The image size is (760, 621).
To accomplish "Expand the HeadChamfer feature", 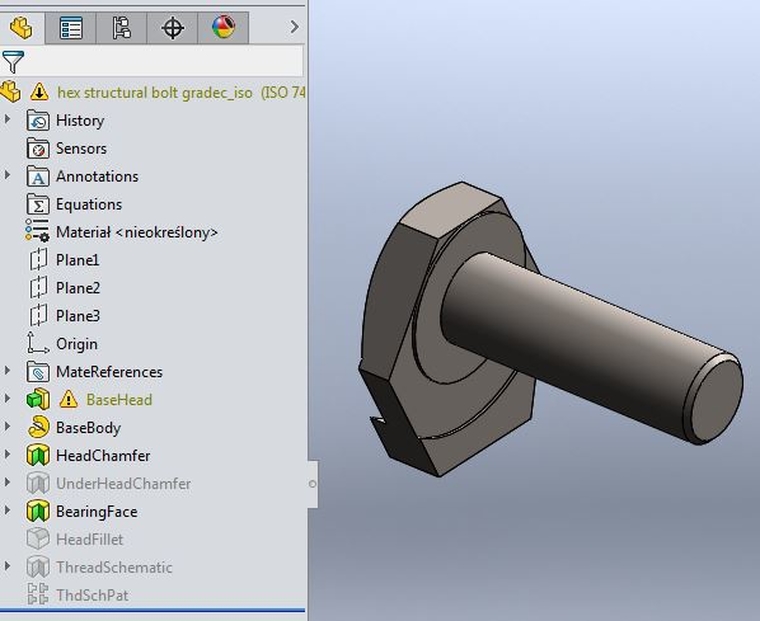I will point(7,455).
